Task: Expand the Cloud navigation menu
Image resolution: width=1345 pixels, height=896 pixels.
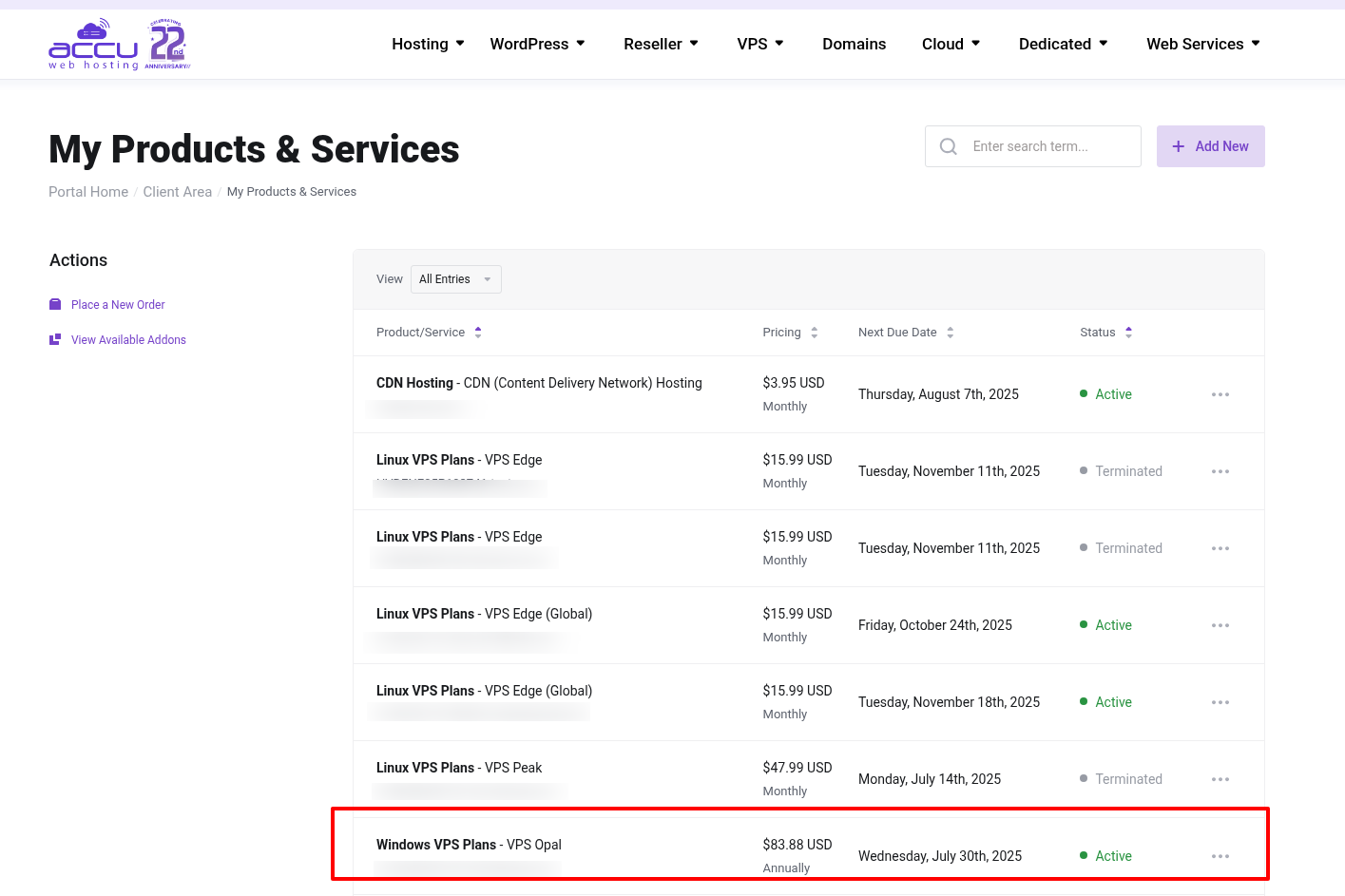Action: [951, 44]
